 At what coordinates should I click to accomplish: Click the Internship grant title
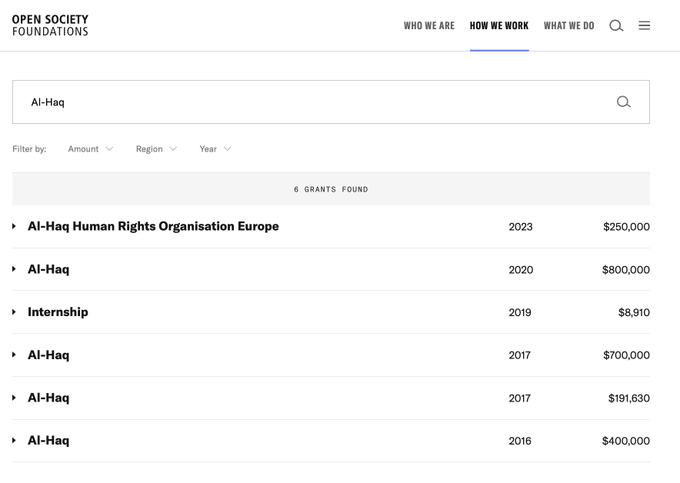(58, 312)
